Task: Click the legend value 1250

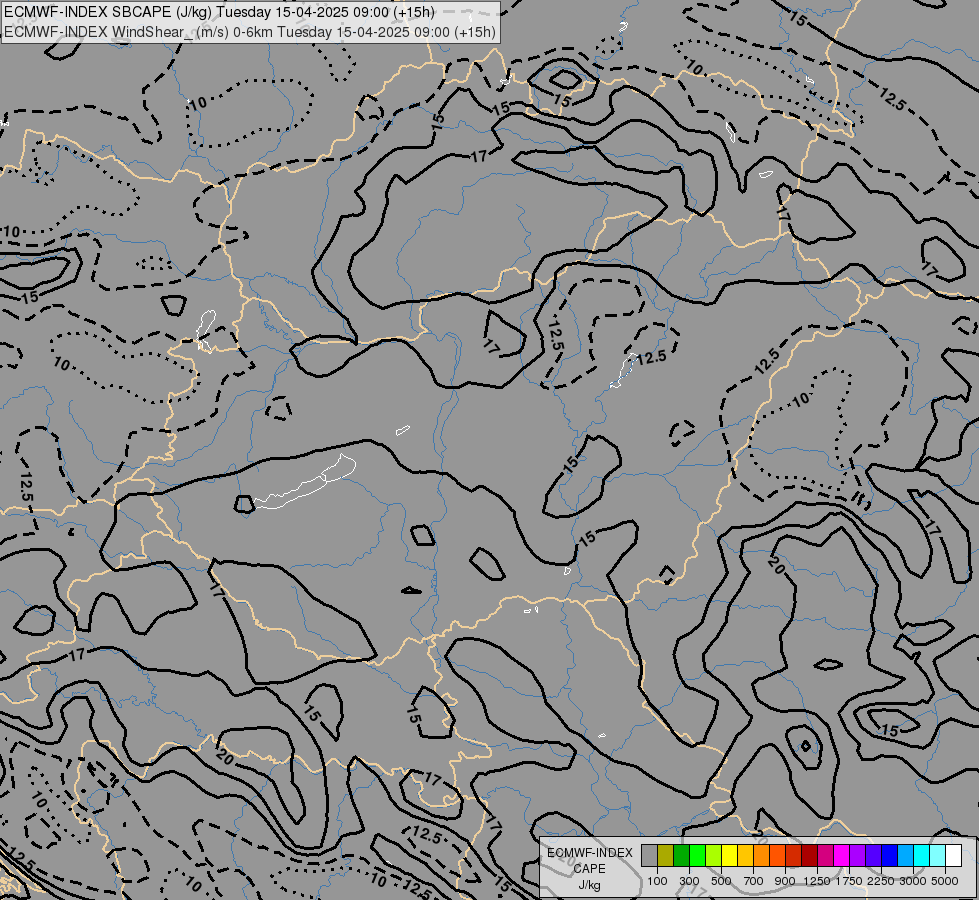Action: 817,881
